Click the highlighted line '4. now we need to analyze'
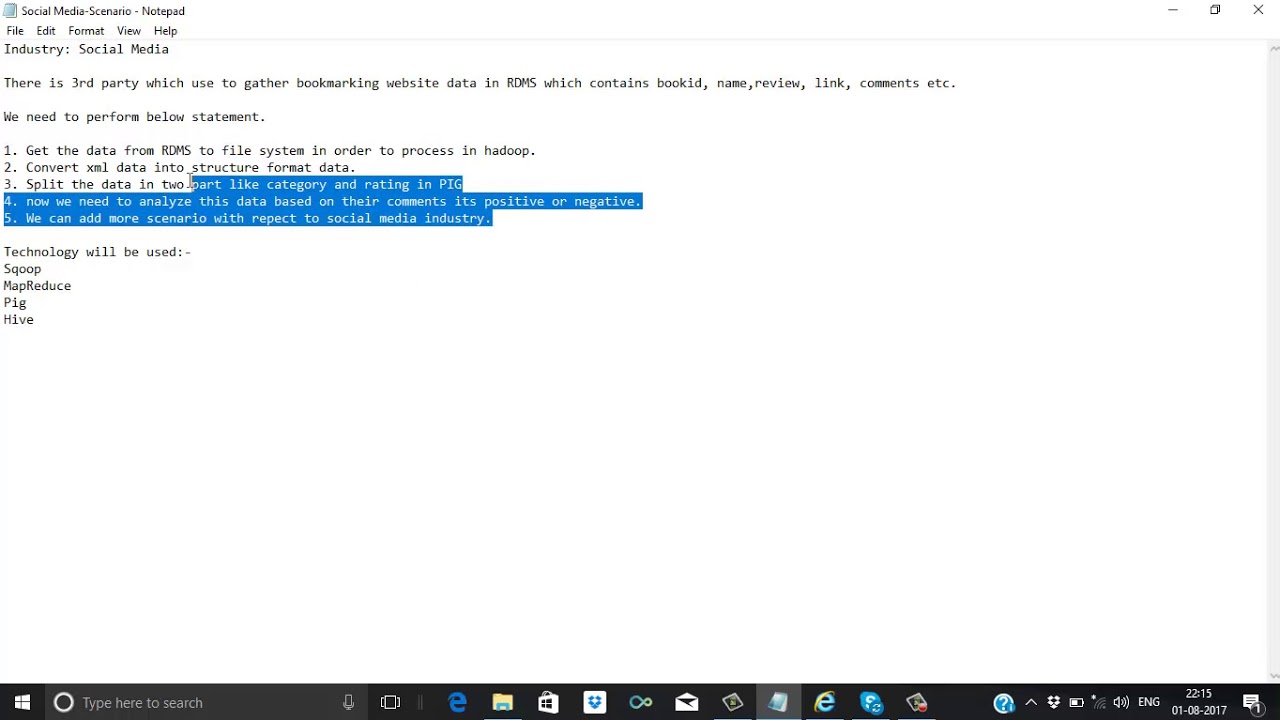This screenshot has width=1280, height=720. coord(322,201)
